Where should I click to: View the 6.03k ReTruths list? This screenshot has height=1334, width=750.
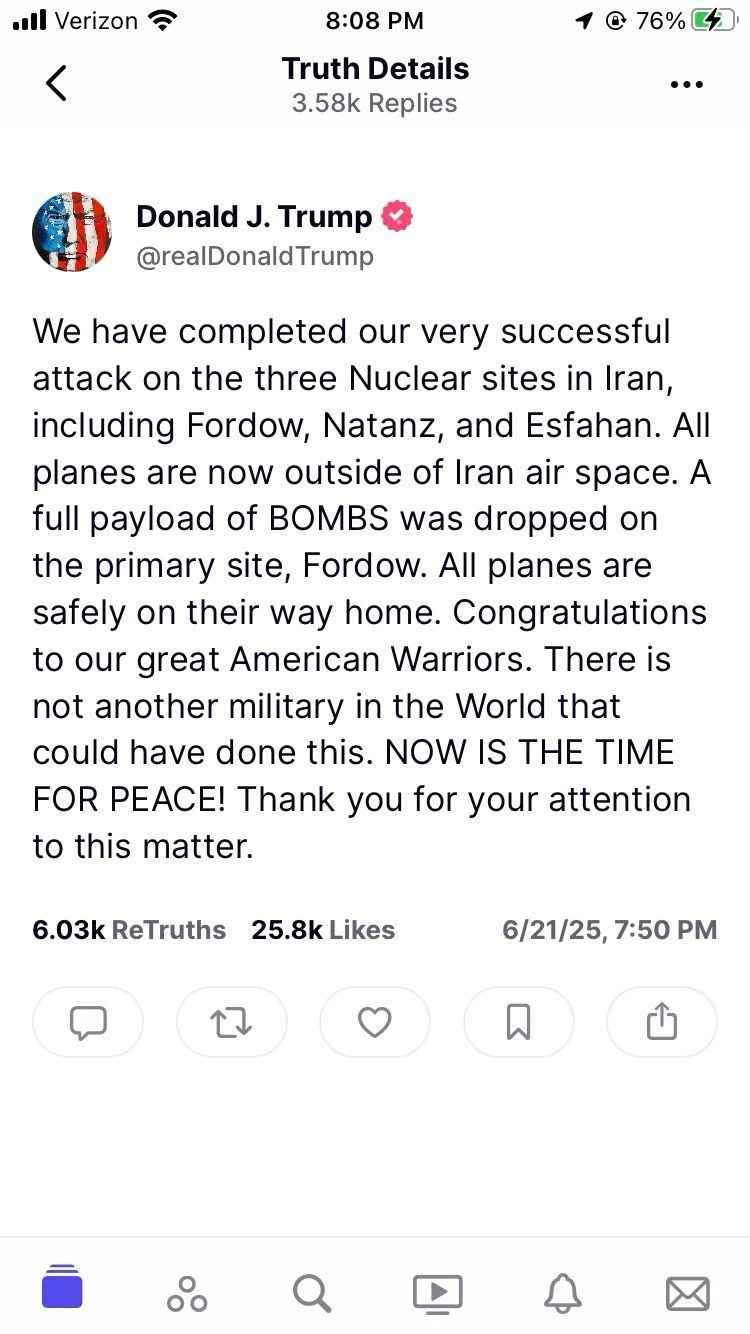(129, 930)
